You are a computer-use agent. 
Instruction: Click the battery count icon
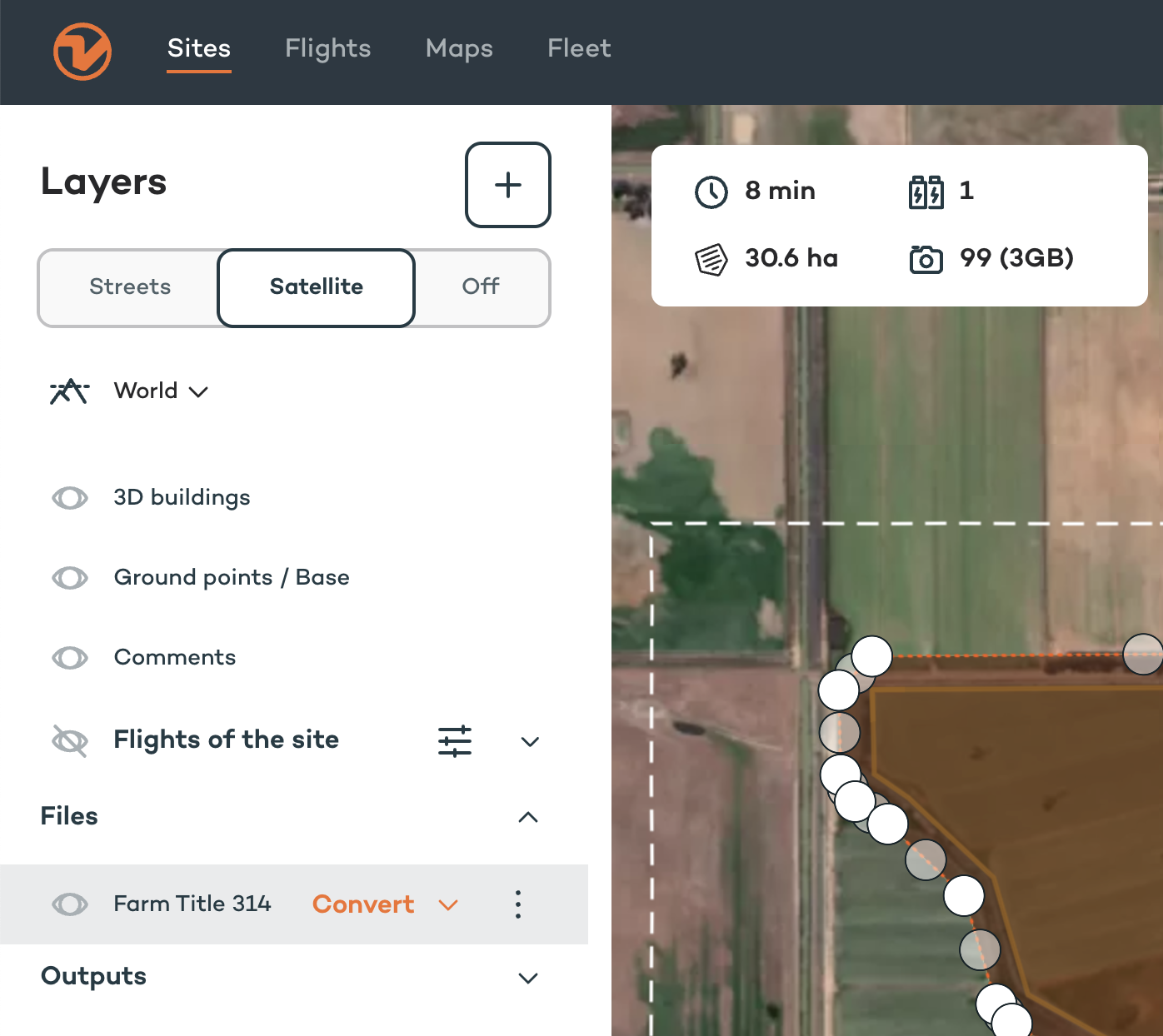[x=926, y=192]
